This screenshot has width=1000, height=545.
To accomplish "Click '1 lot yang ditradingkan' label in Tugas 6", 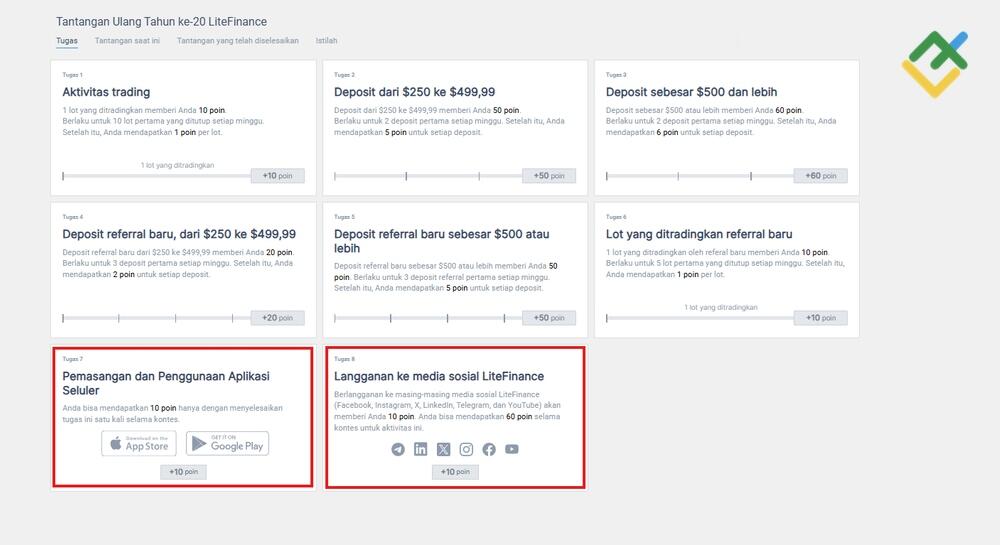I will pos(721,307).
